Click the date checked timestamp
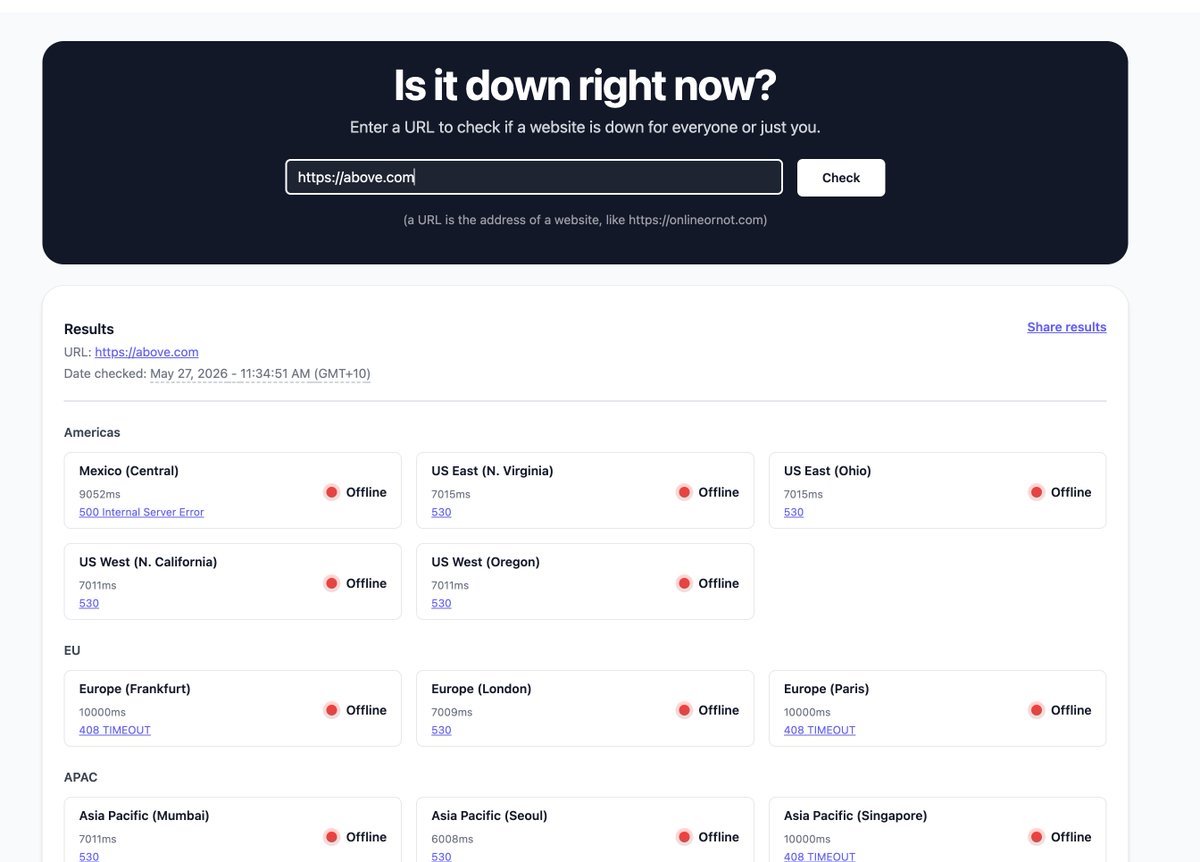Image resolution: width=1200 pixels, height=862 pixels. [260, 374]
